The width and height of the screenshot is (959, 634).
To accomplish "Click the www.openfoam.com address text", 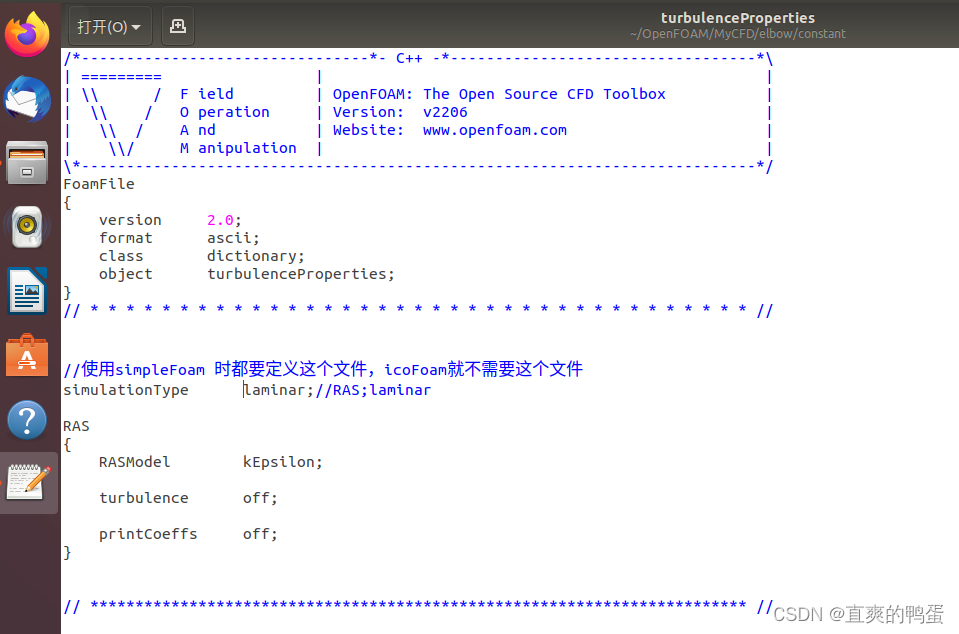I will pos(494,130).
